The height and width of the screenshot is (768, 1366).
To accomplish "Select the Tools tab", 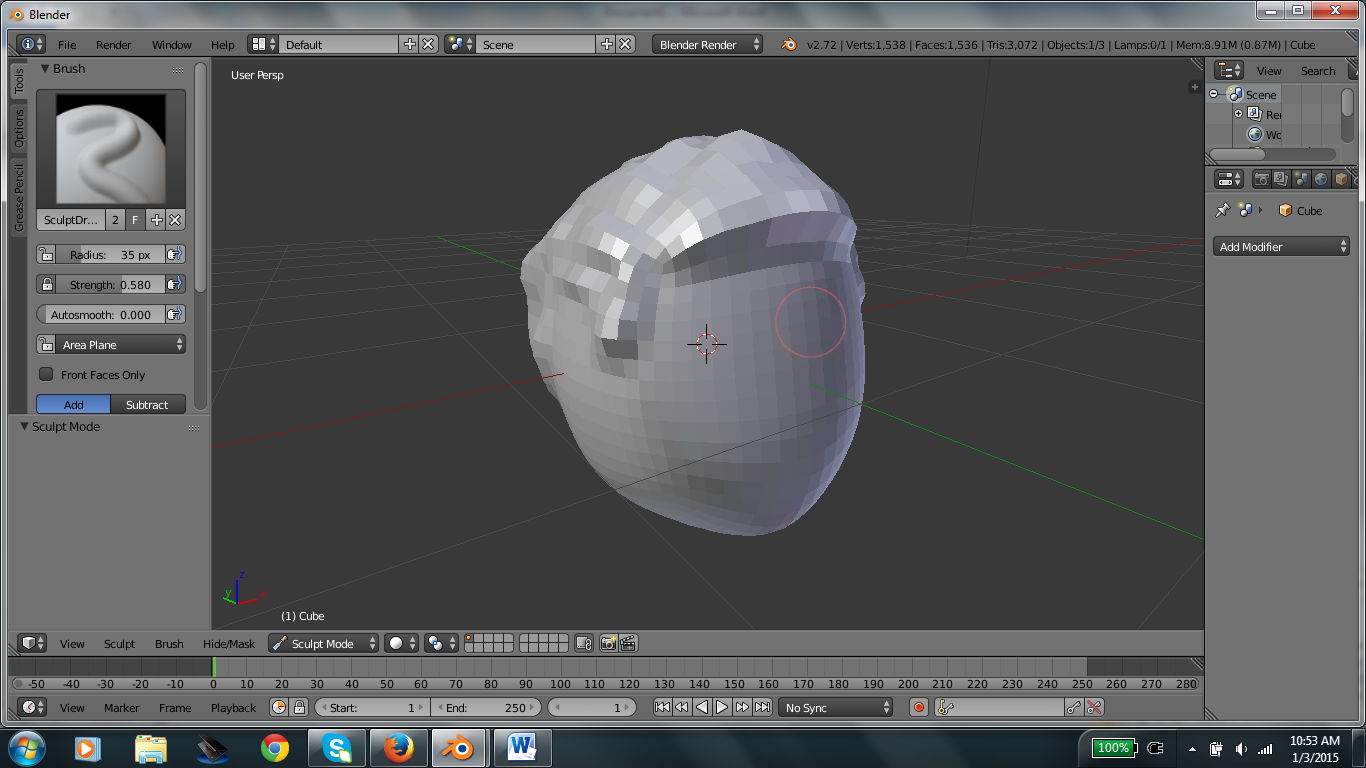I will click(19, 82).
